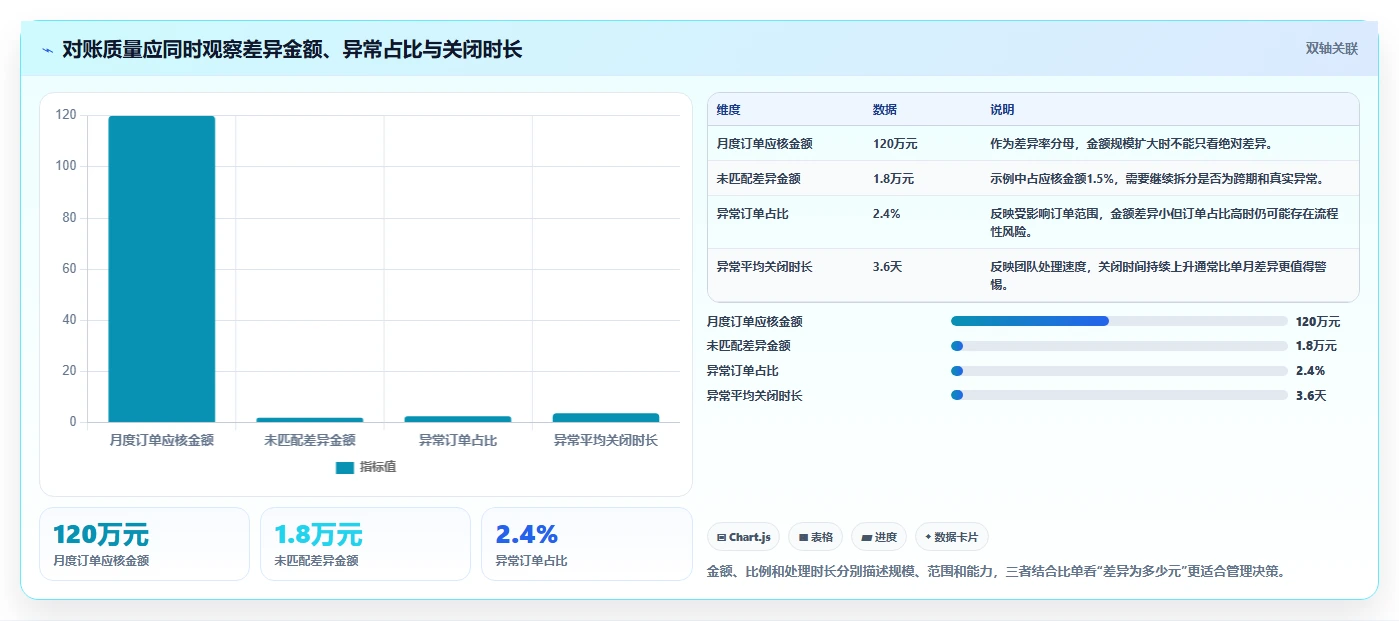Click the 1.8万元 cell in the table
Image resolution: width=1399 pixels, height=621 pixels.
point(893,179)
